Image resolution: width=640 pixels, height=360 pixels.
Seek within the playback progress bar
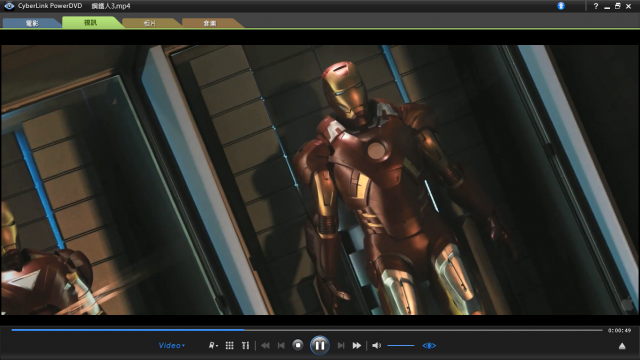(307, 330)
